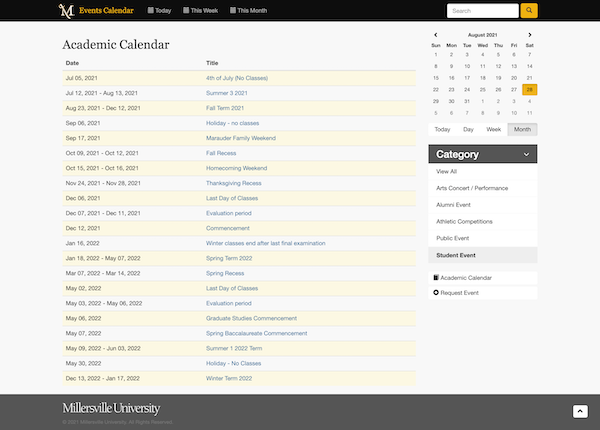Select the Day view tab

tap(468, 129)
